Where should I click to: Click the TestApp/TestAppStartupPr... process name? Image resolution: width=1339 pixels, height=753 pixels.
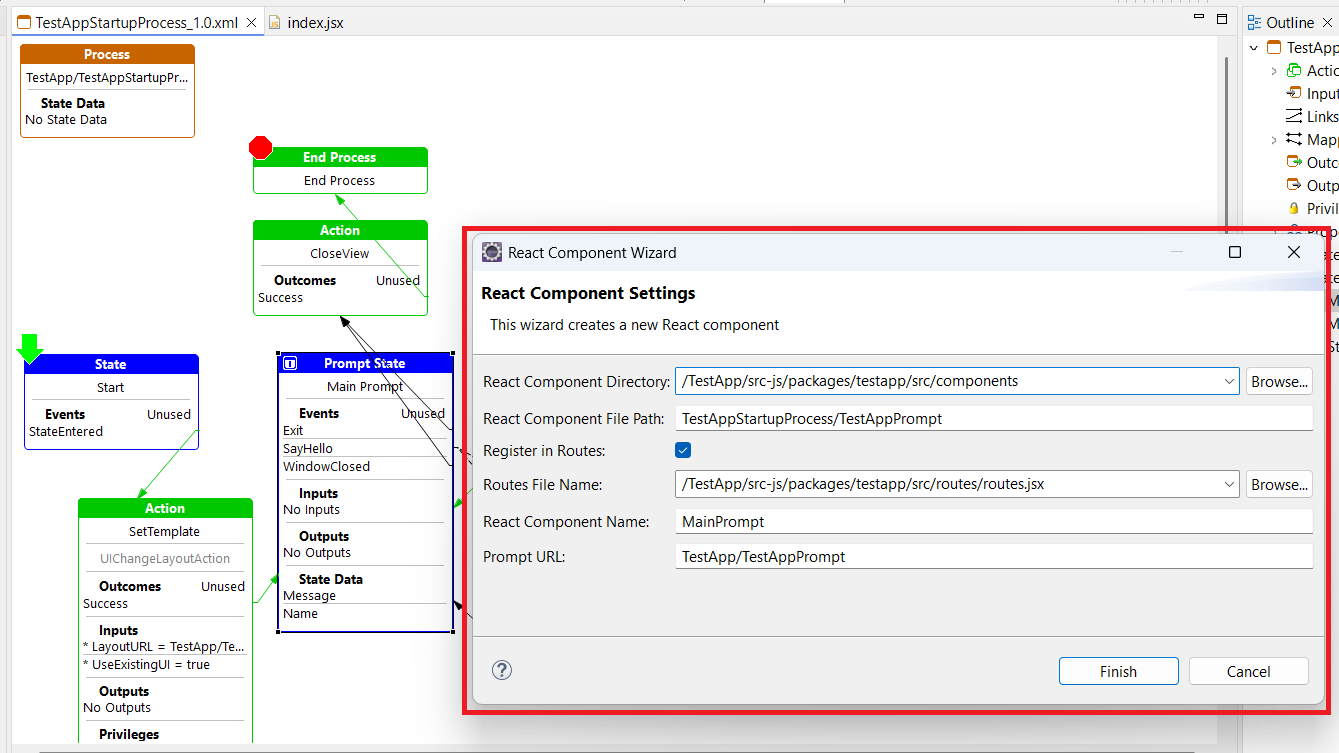107,77
